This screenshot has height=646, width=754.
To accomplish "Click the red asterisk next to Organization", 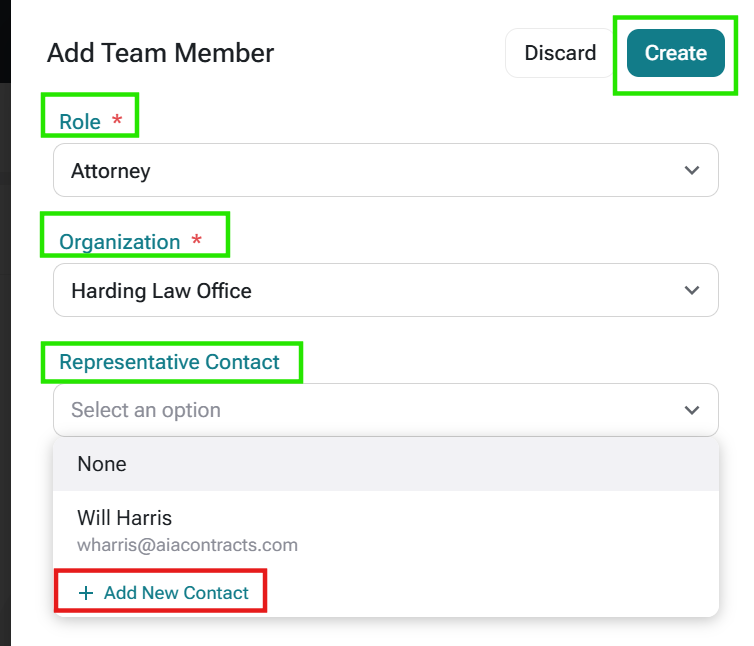I will click(196, 239).
